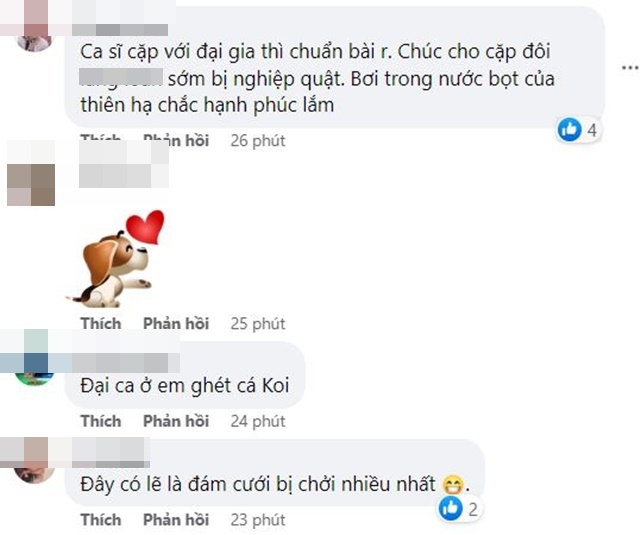Image resolution: width=640 pixels, height=535 pixels.
Task: Click the dog with heart sticker
Action: 116,259
